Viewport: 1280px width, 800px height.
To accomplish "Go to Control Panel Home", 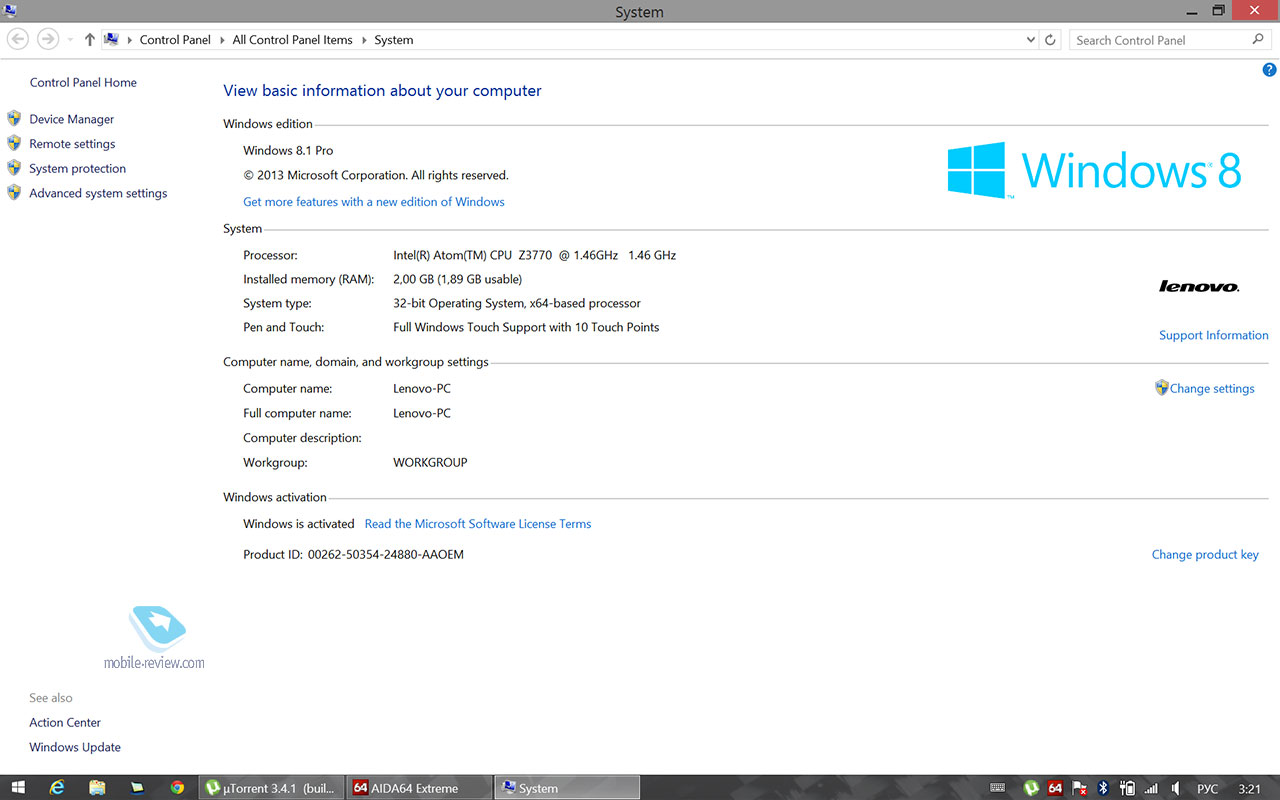I will tap(83, 83).
